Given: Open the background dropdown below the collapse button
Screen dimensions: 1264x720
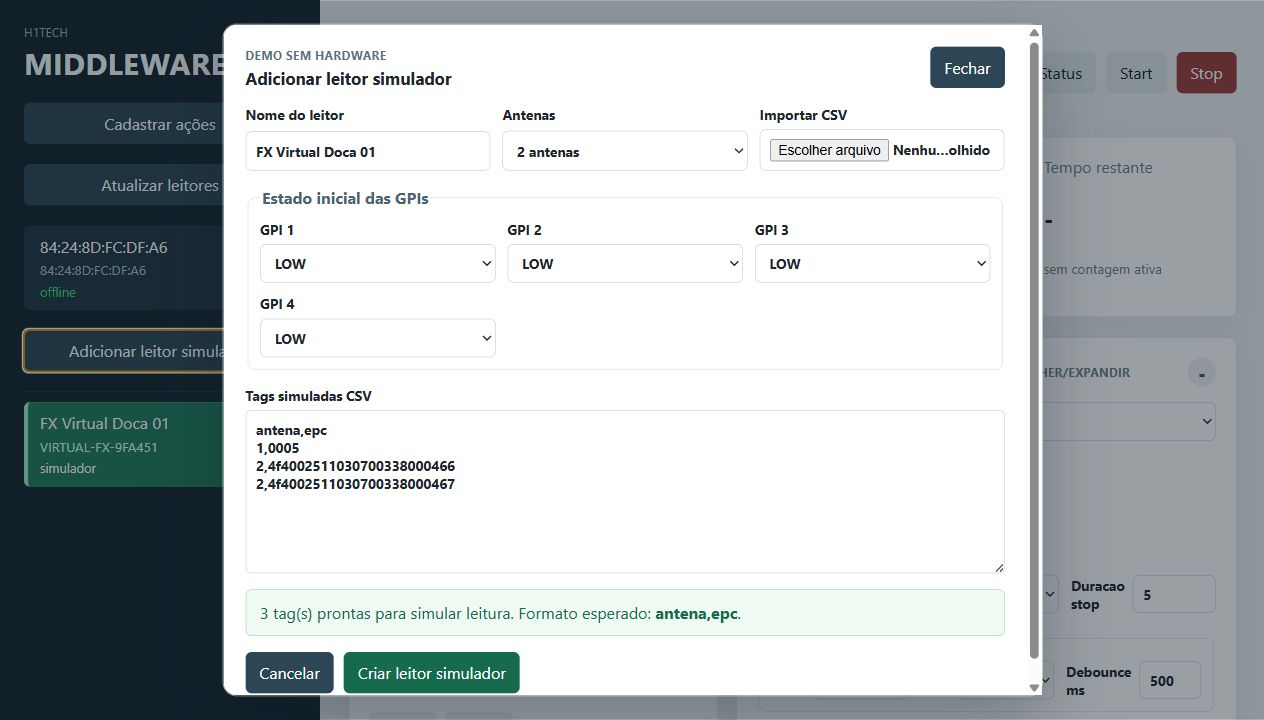Looking at the screenshot, I should (1128, 422).
